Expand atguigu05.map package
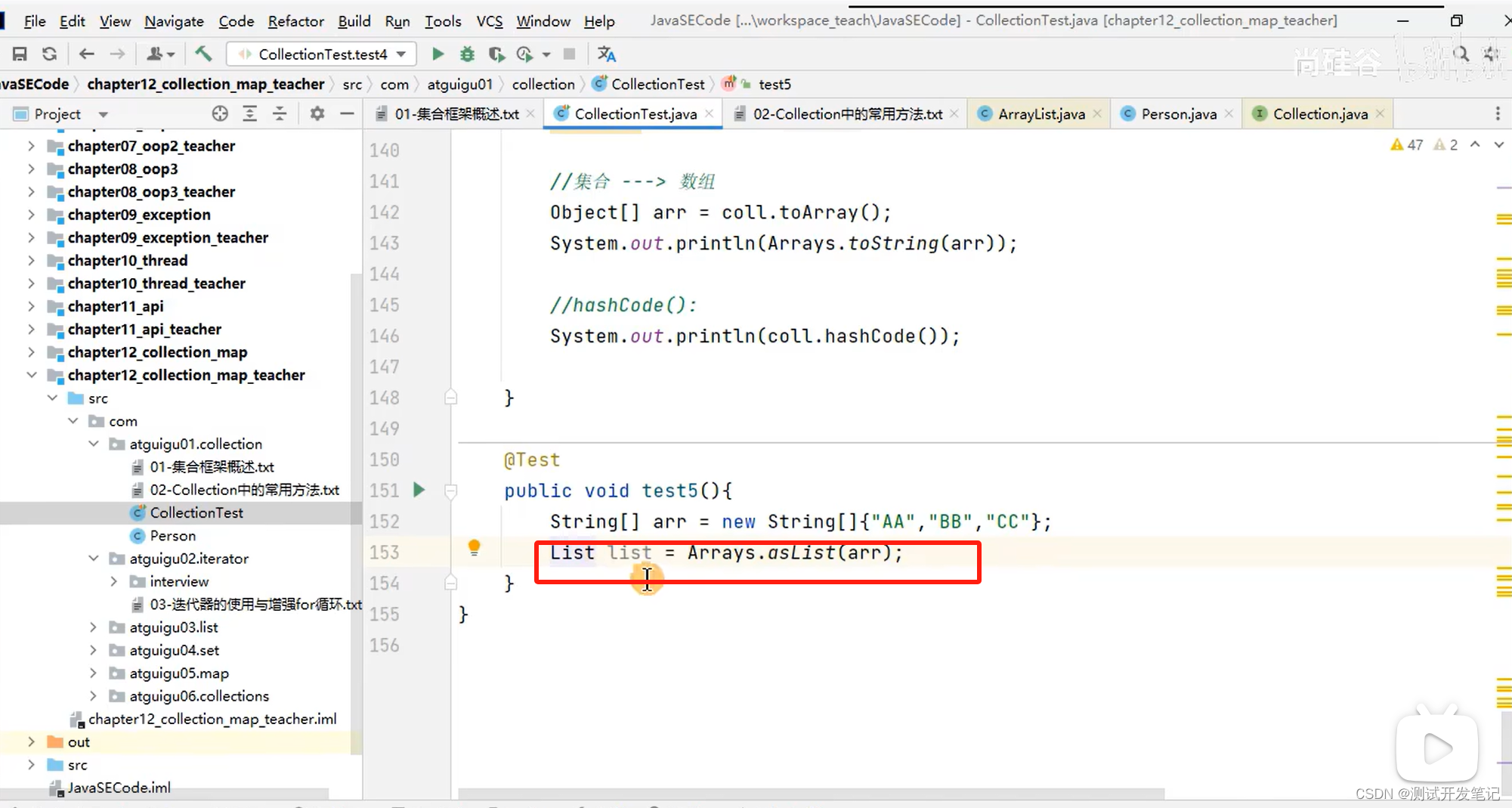Screen dimensions: 1512x808 [93, 673]
